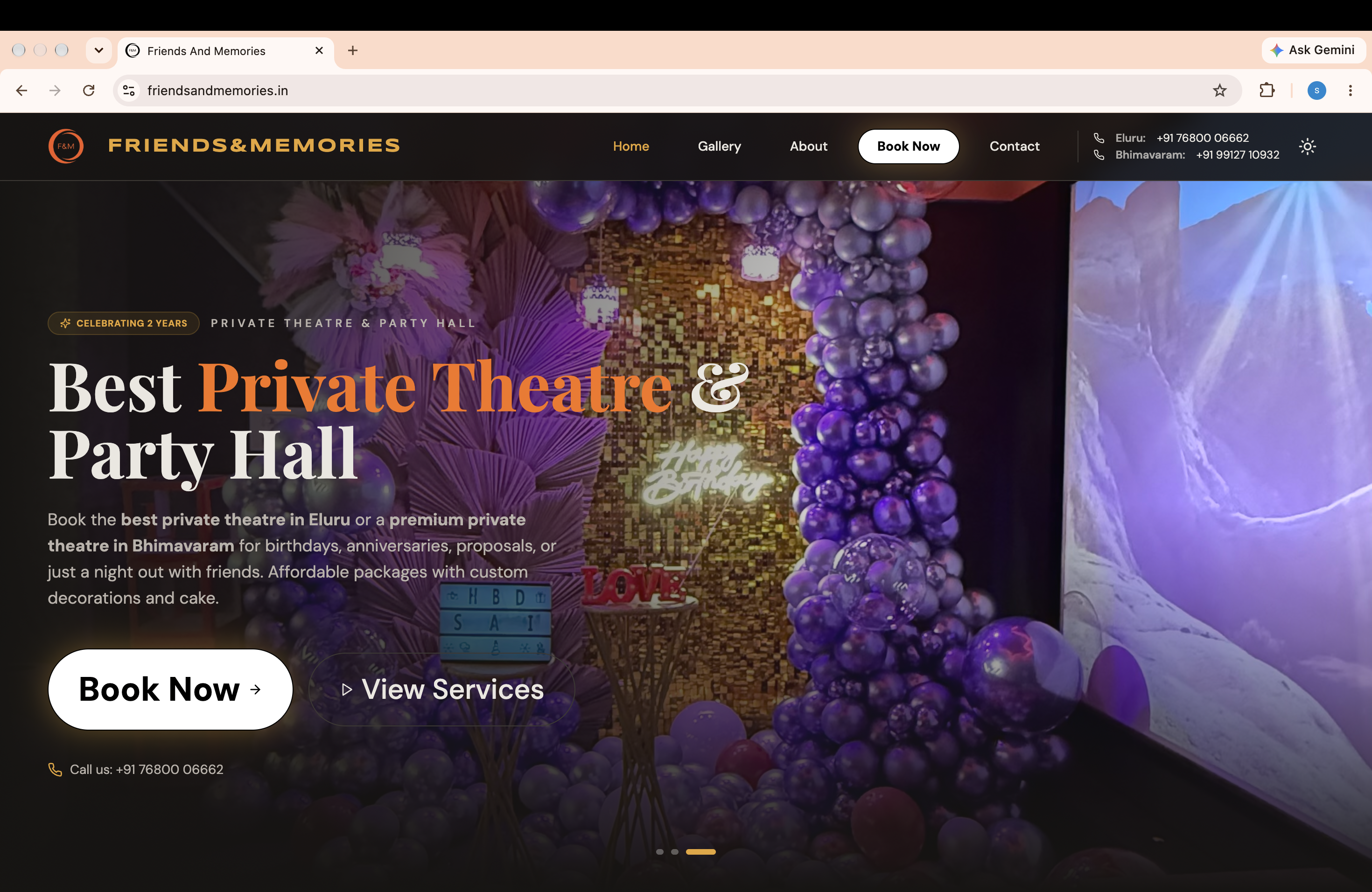Click the play icon in View Services
Screen dimensions: 1372x892
pyautogui.click(x=346, y=690)
